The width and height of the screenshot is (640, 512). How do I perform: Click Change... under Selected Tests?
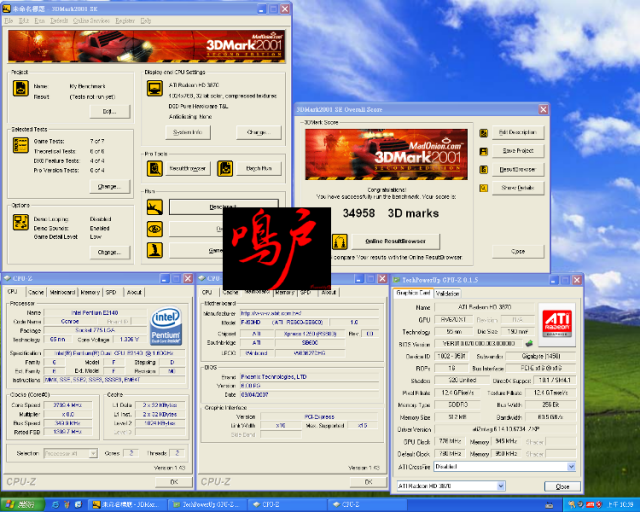click(110, 187)
